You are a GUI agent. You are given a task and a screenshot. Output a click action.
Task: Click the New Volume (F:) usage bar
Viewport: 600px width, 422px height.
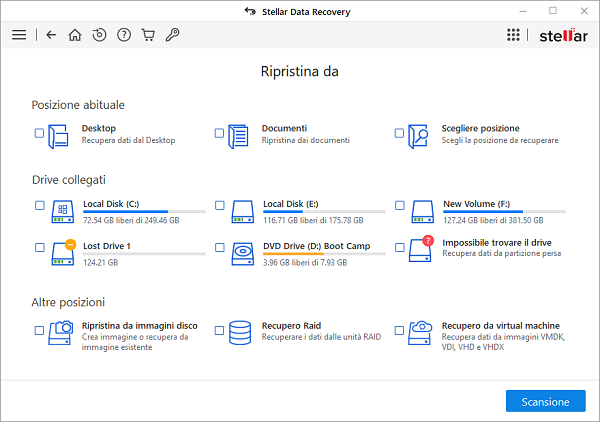tap(503, 212)
